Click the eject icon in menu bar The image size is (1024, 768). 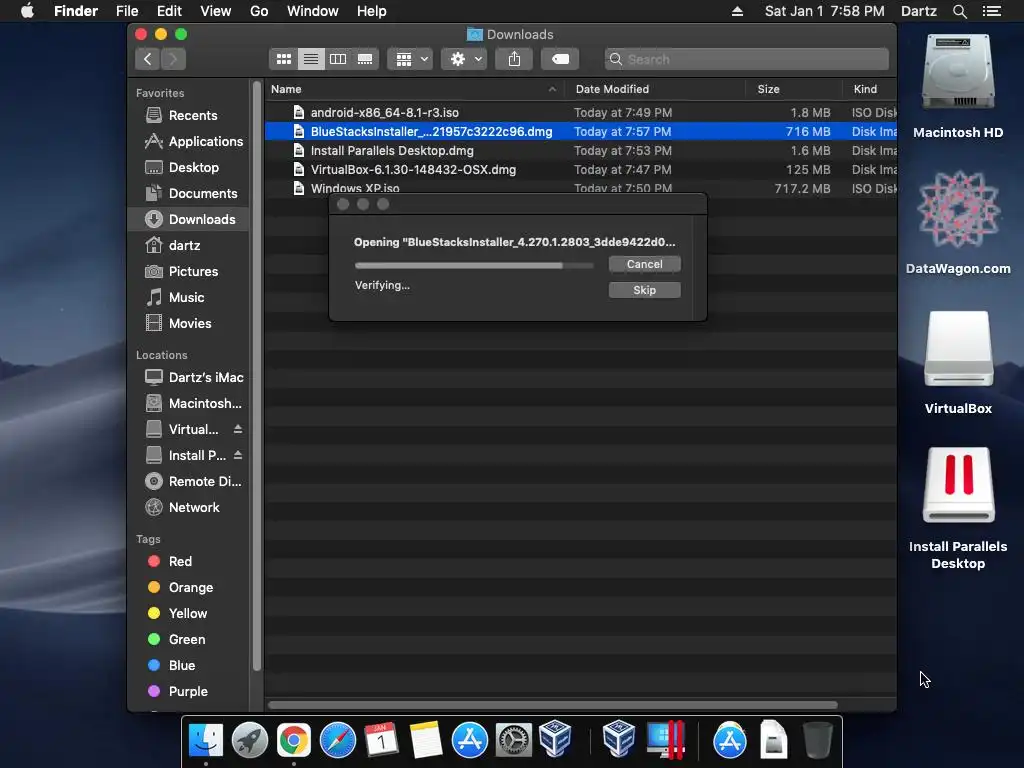(737, 11)
